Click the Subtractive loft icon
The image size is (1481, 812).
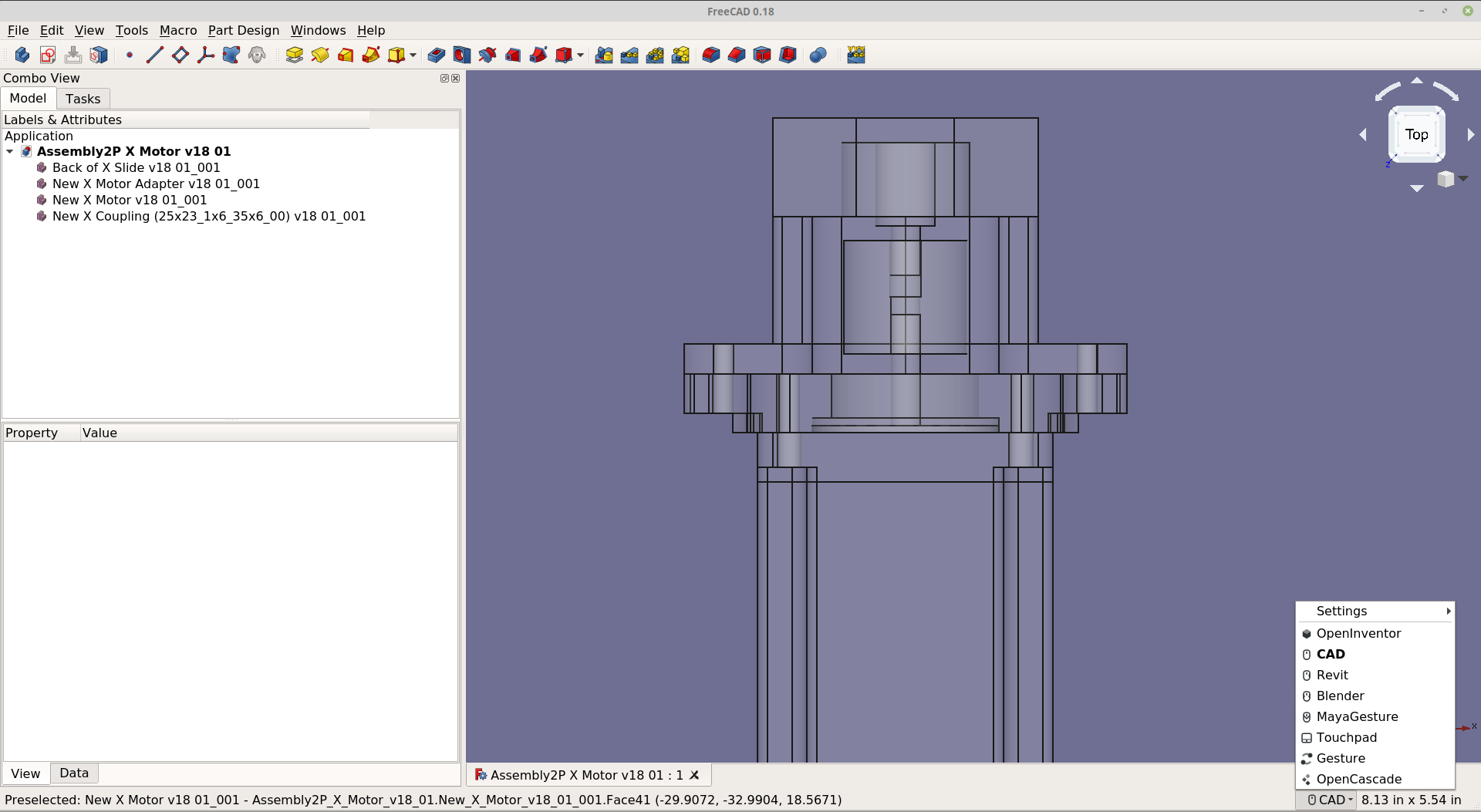click(513, 55)
